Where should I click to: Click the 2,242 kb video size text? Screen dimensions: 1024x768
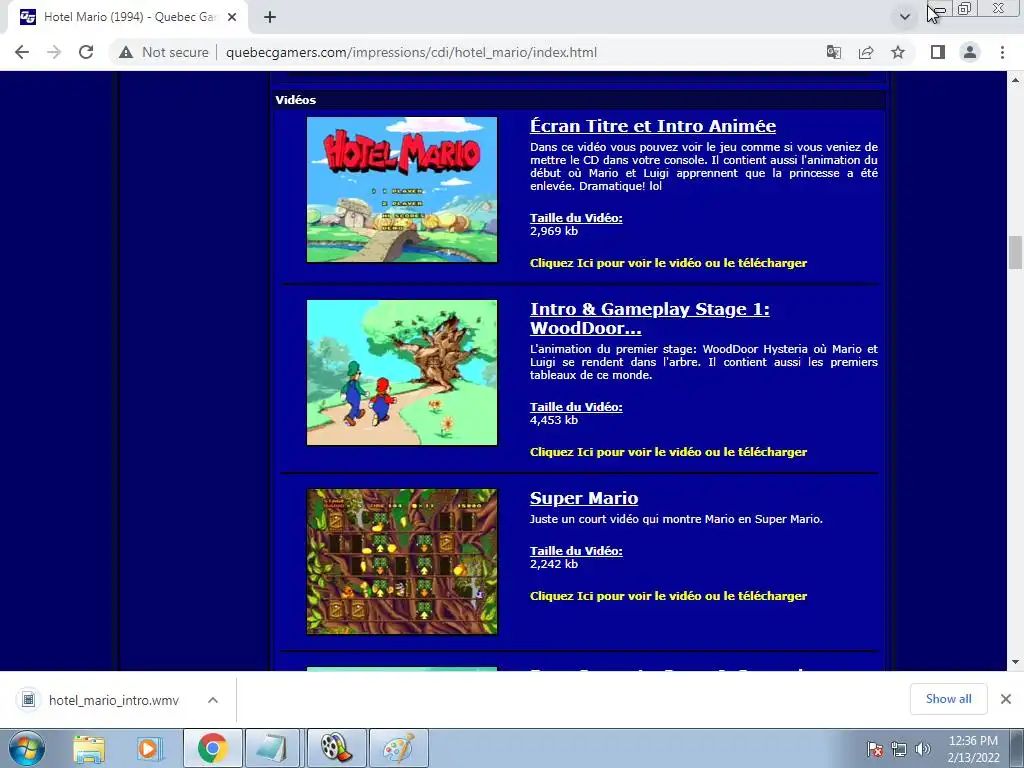coord(554,564)
